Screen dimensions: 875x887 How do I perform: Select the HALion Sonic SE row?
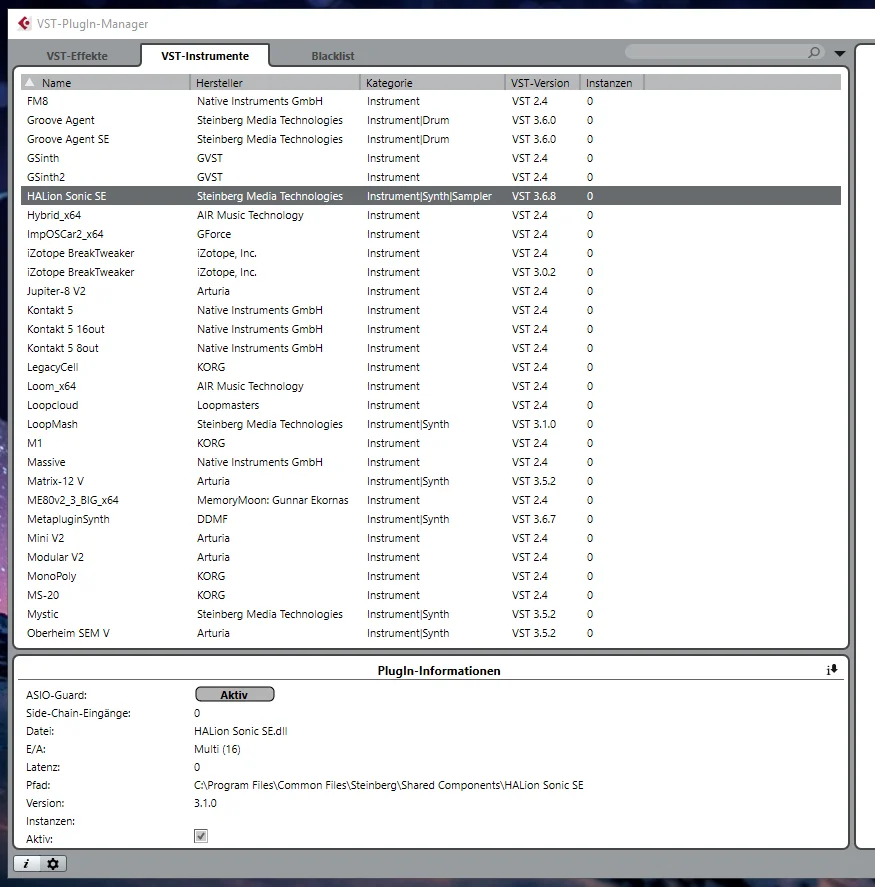click(x=431, y=196)
